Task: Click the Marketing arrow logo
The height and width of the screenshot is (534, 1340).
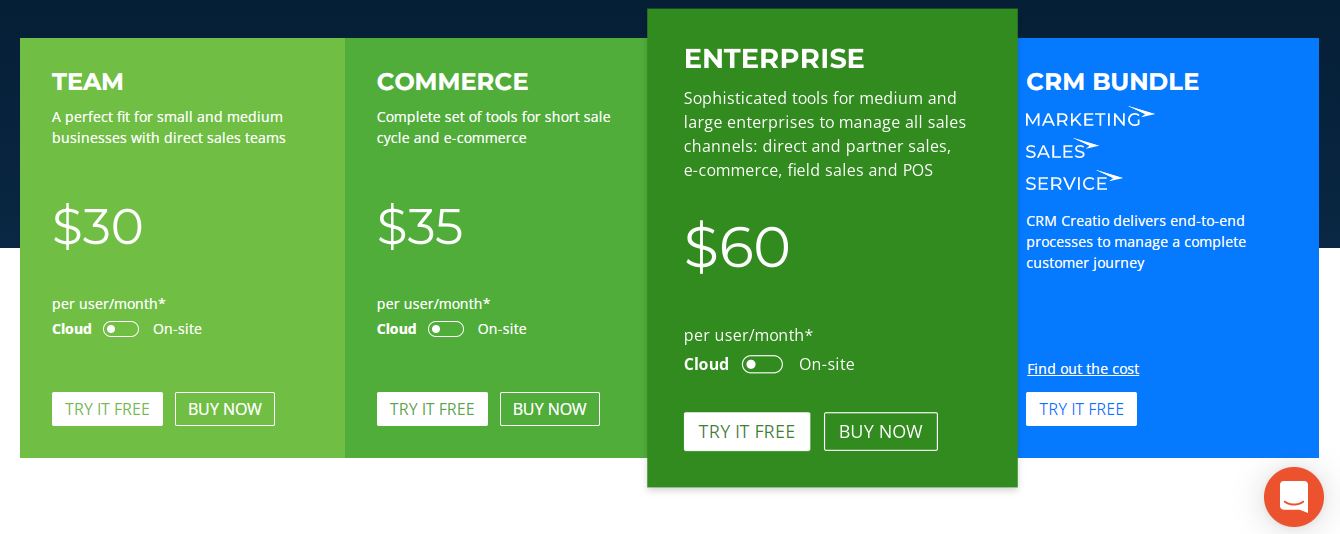Action: point(1089,118)
